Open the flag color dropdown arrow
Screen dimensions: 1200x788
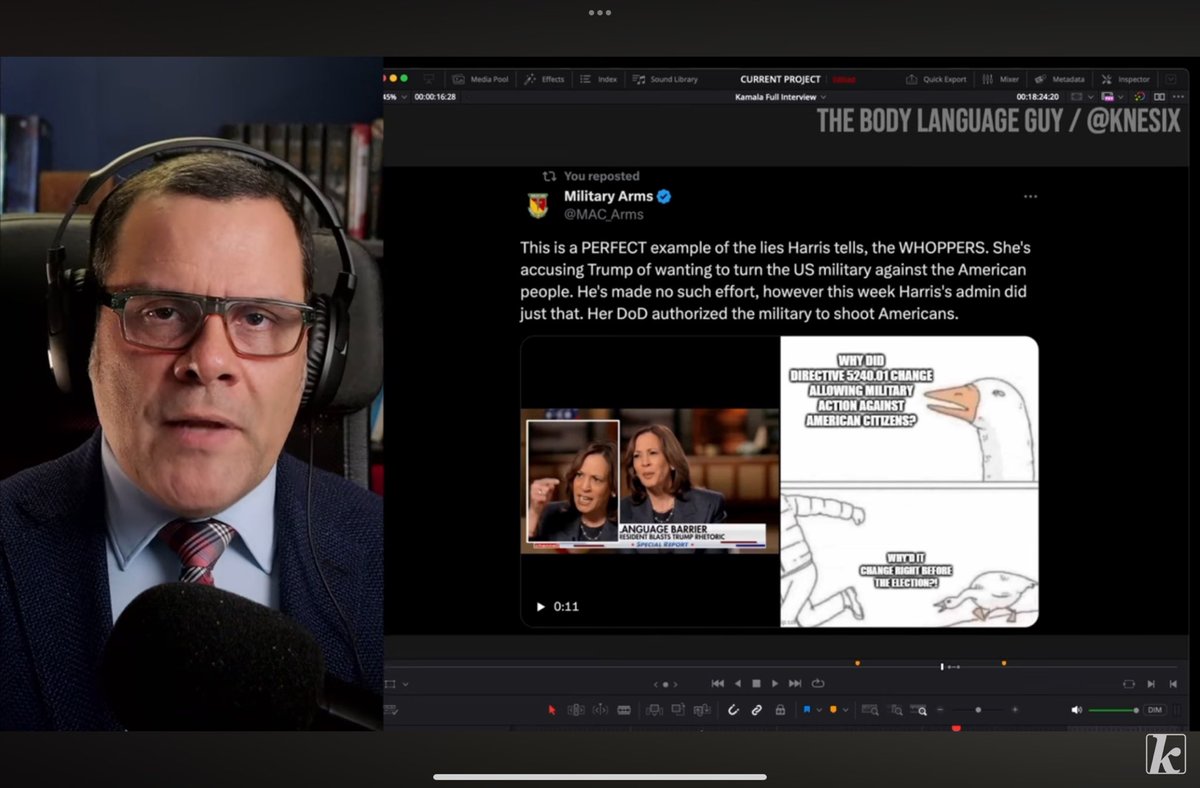click(x=818, y=710)
